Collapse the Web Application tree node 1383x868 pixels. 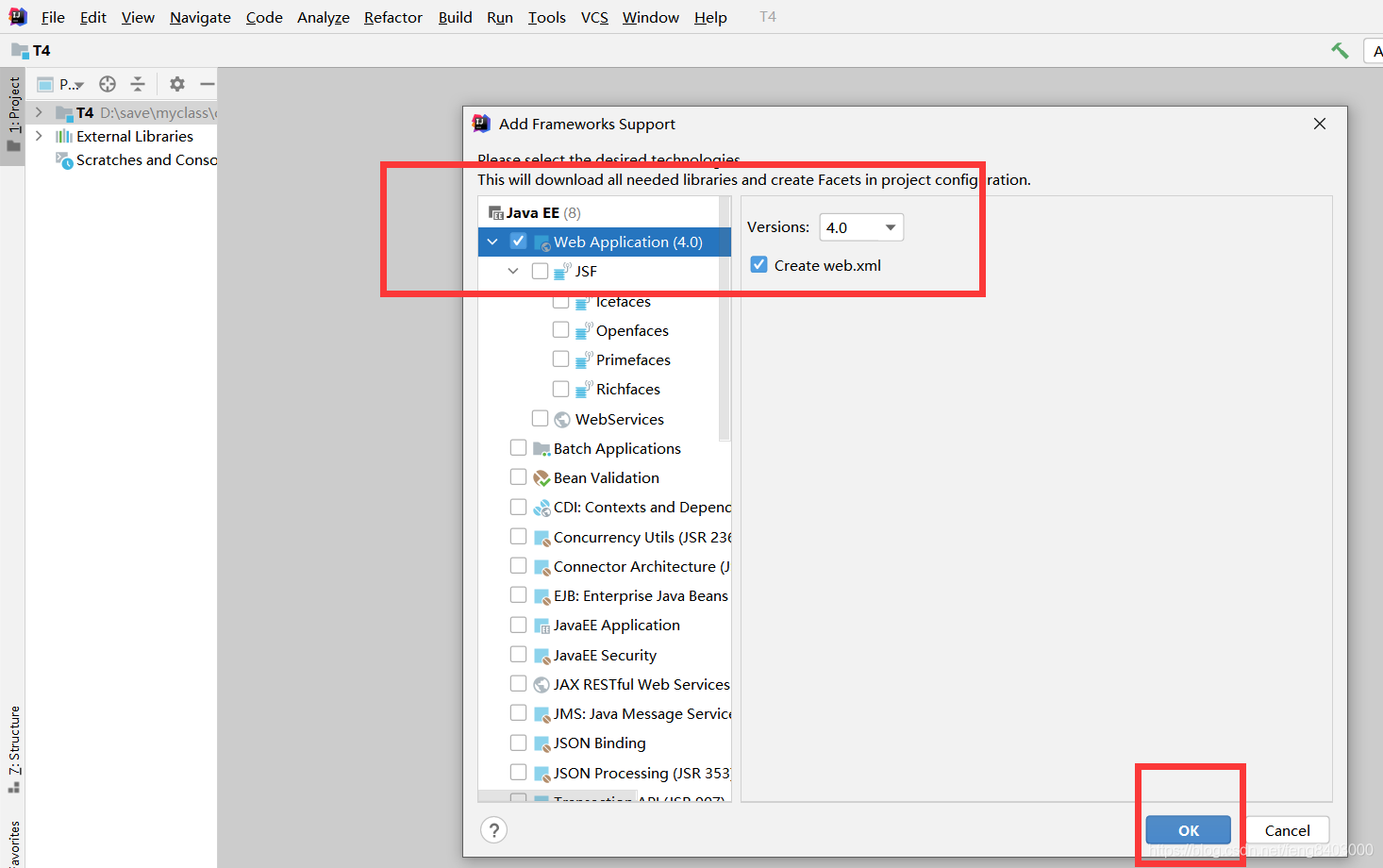pyautogui.click(x=492, y=242)
